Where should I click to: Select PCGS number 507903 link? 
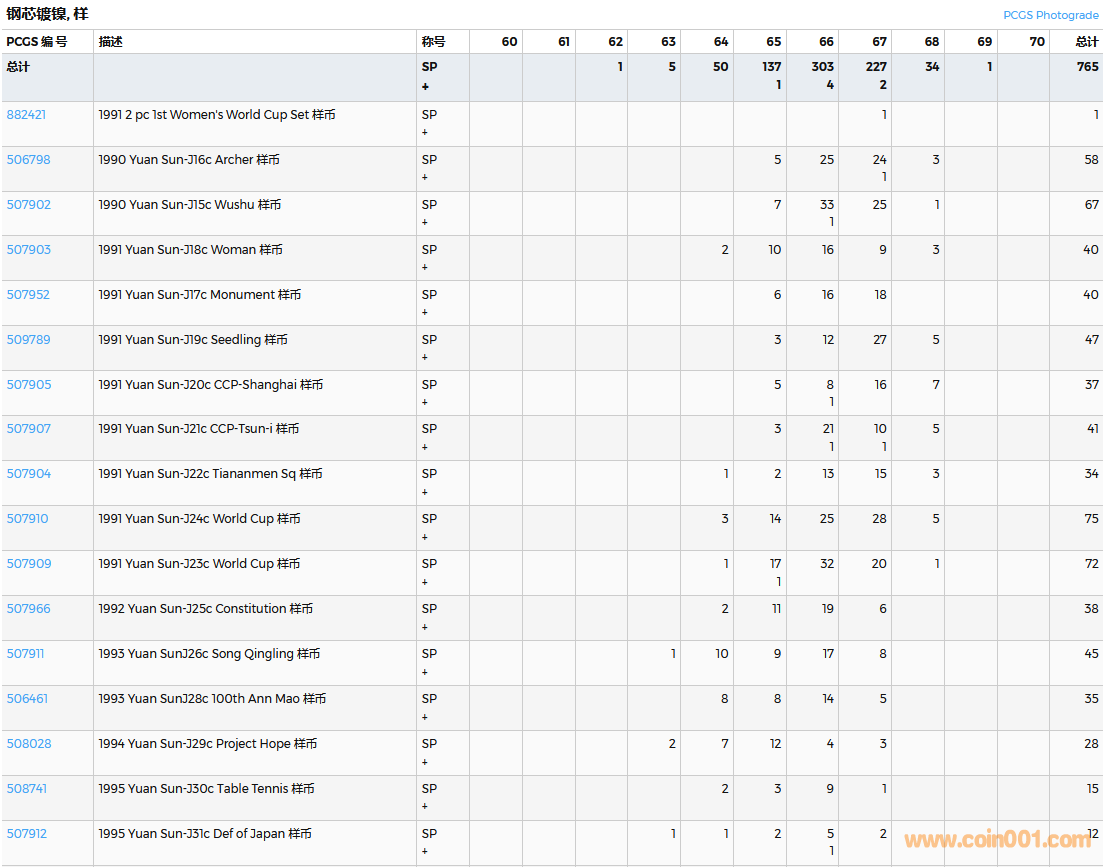pos(28,250)
